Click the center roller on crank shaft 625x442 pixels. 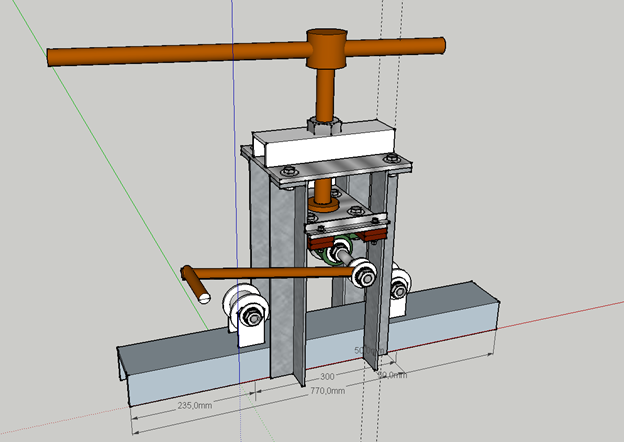(360, 271)
